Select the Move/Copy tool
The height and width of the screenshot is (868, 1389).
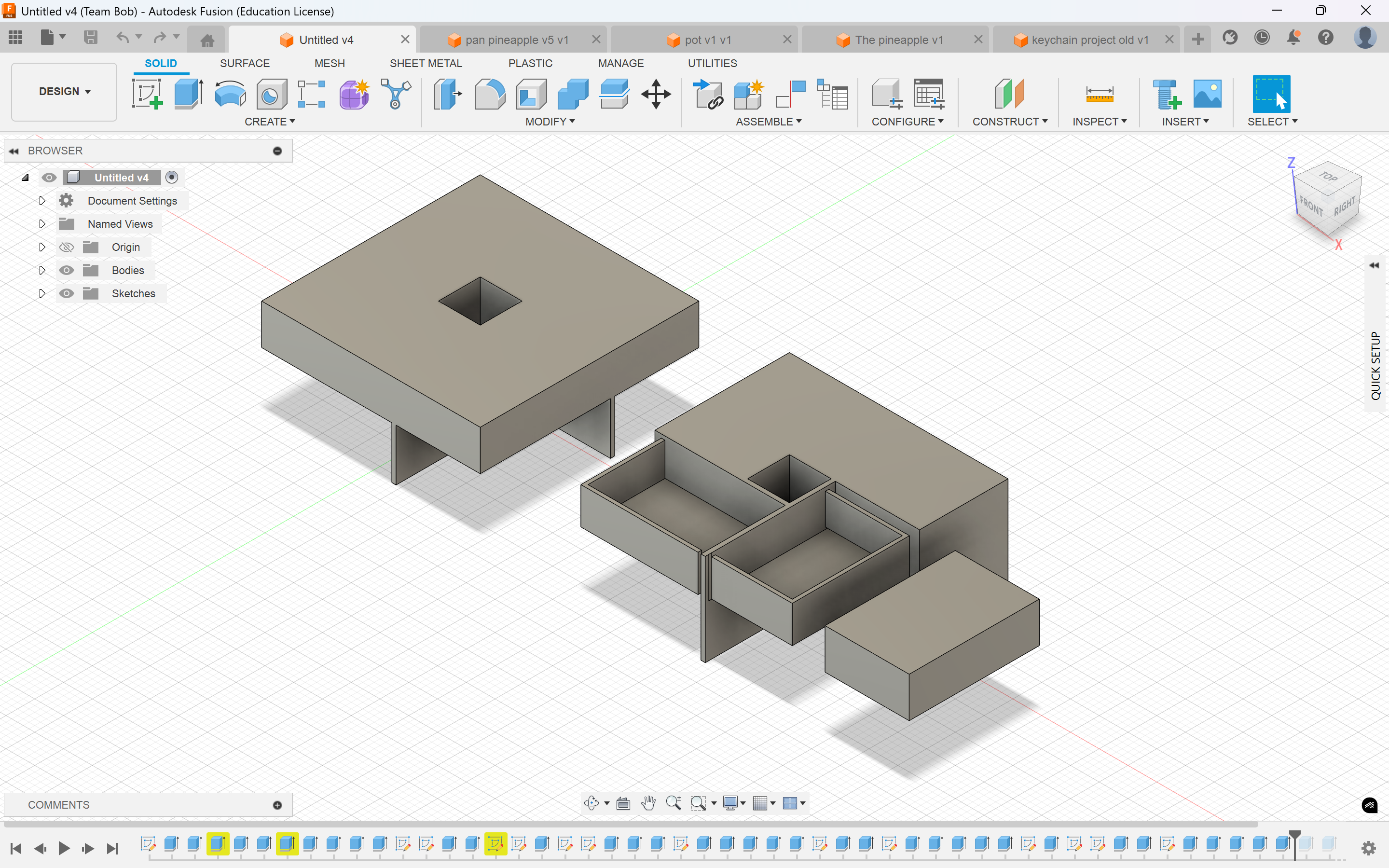click(x=656, y=94)
